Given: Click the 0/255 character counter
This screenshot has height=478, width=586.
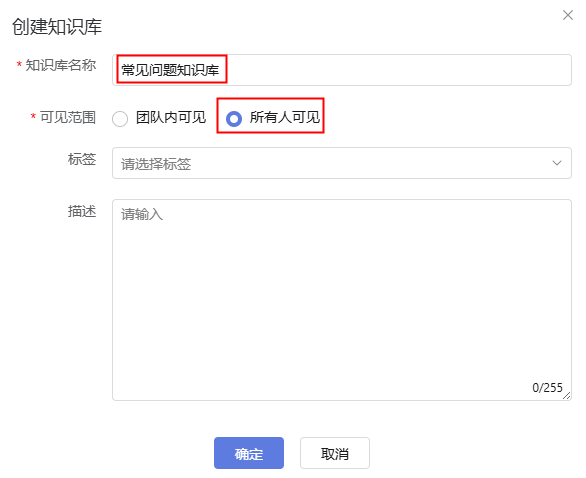Looking at the screenshot, I should tap(547, 388).
